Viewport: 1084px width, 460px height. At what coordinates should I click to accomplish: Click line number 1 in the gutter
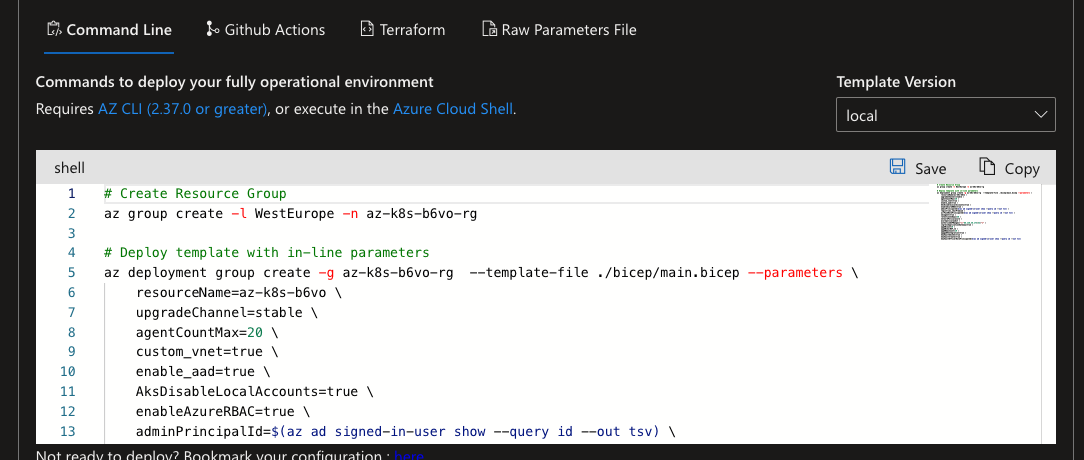point(71,194)
